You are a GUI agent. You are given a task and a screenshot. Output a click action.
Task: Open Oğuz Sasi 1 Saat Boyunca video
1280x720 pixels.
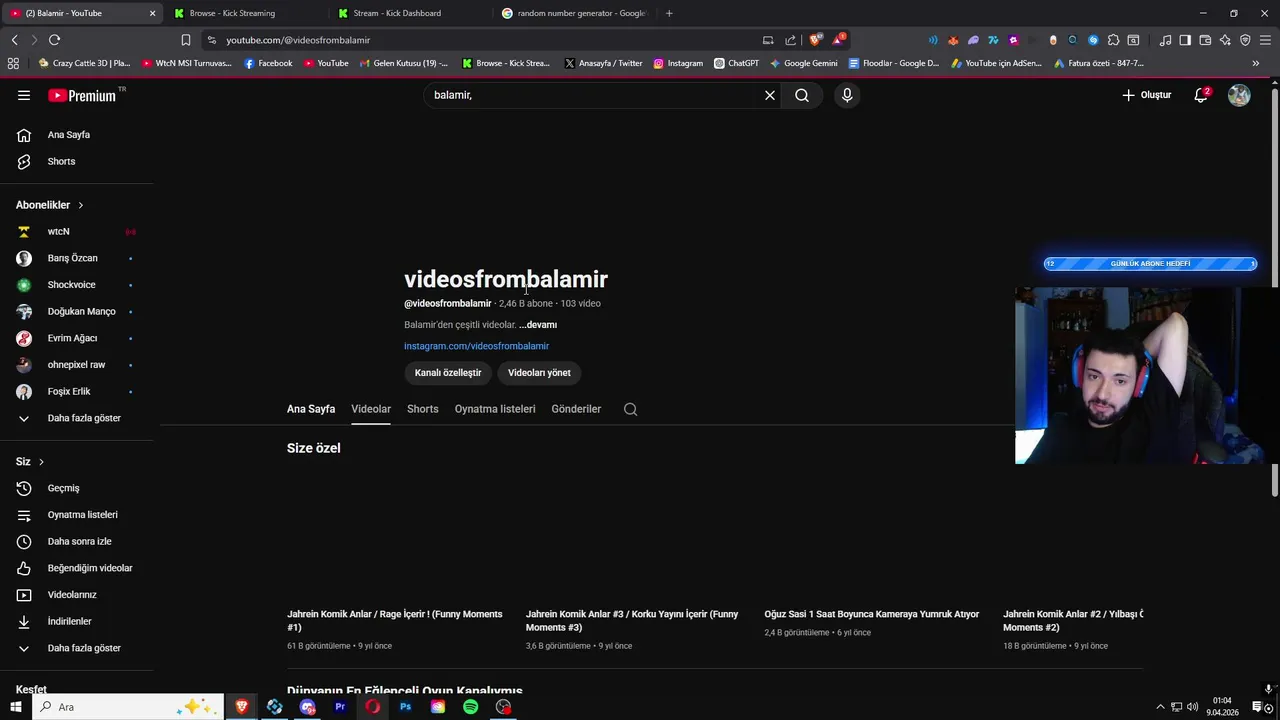(872, 614)
